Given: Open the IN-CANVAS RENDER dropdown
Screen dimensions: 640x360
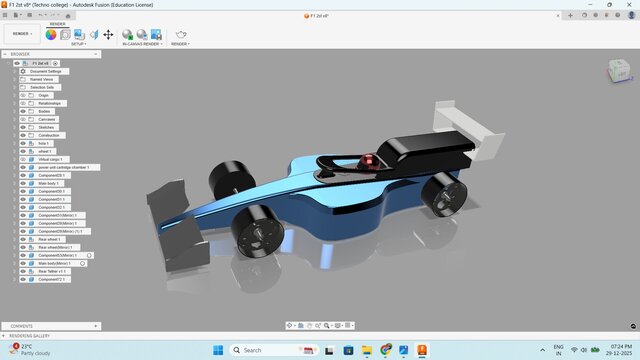Looking at the screenshot, I should tap(142, 44).
